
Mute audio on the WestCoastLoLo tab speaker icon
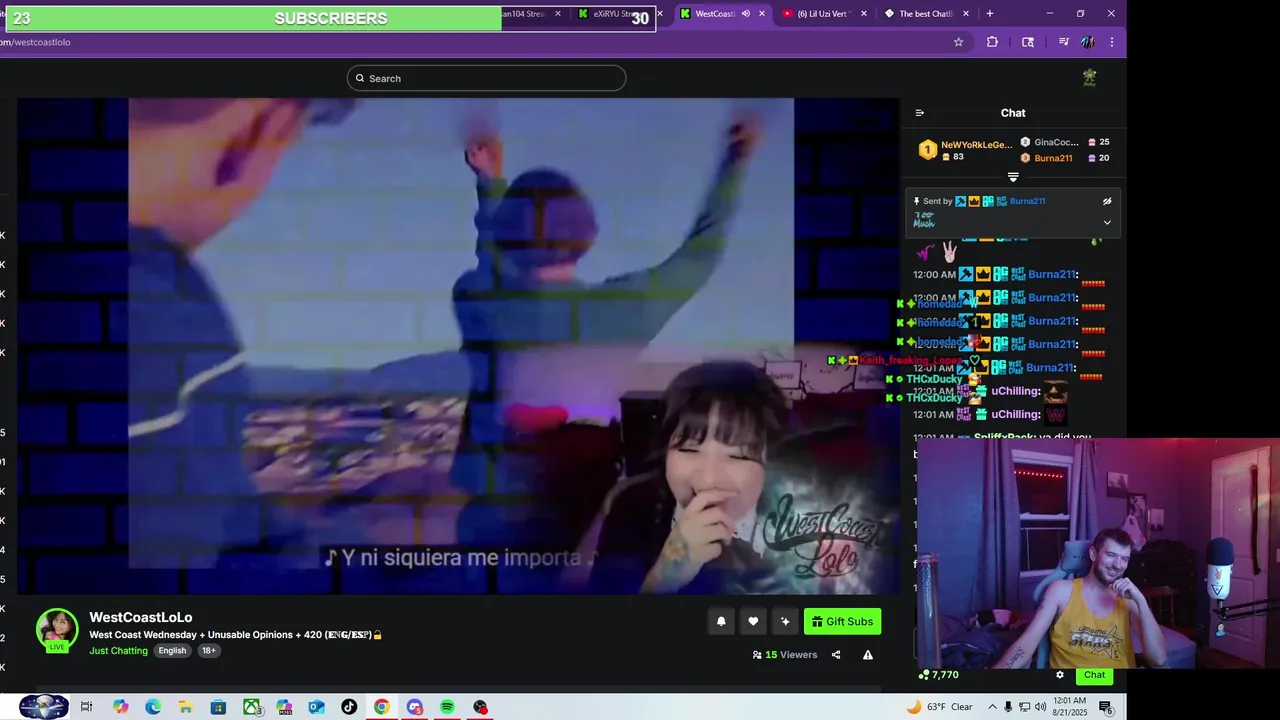pyautogui.click(x=745, y=14)
